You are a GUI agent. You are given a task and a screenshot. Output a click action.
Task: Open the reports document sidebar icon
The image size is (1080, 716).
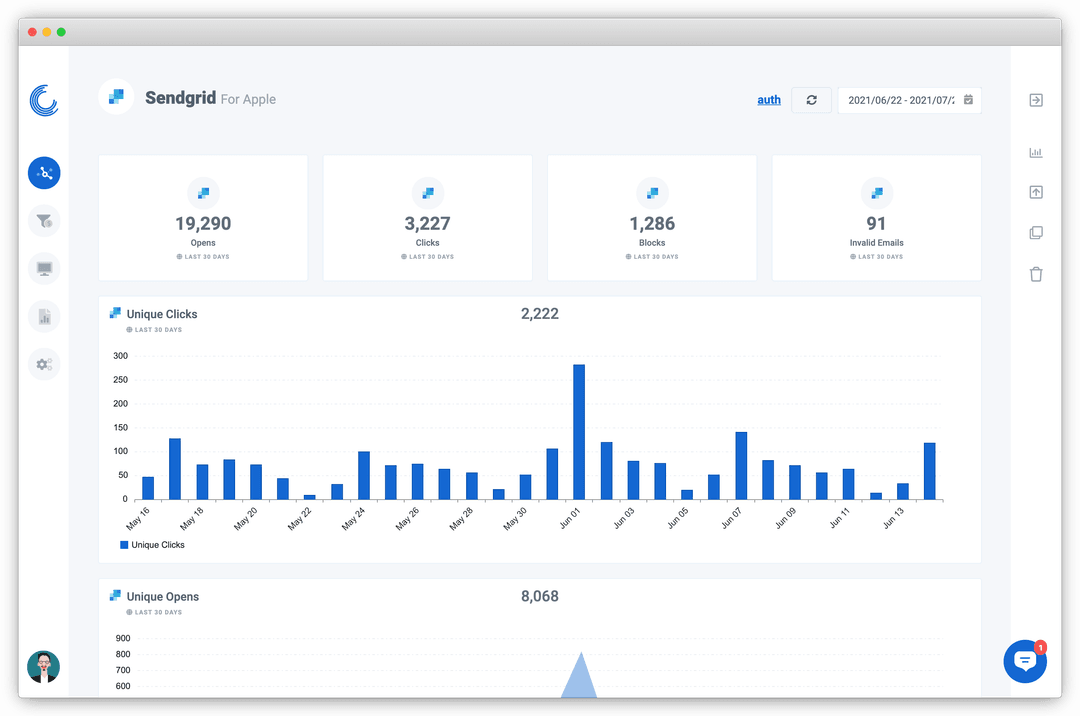[44, 317]
